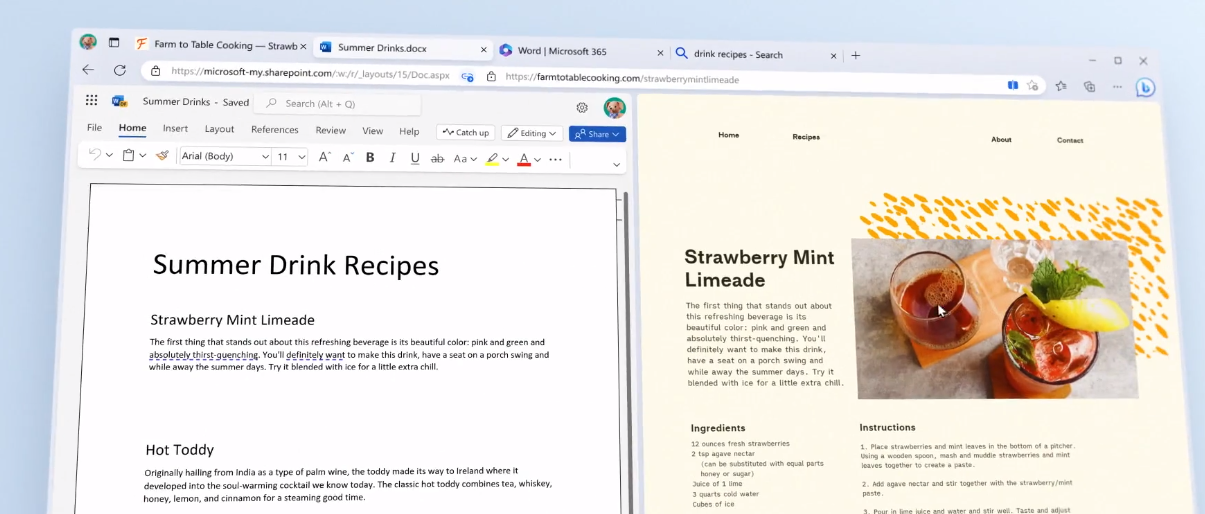Click the strawberry drink photo on website
Image resolution: width=1205 pixels, height=514 pixels.
(995, 318)
